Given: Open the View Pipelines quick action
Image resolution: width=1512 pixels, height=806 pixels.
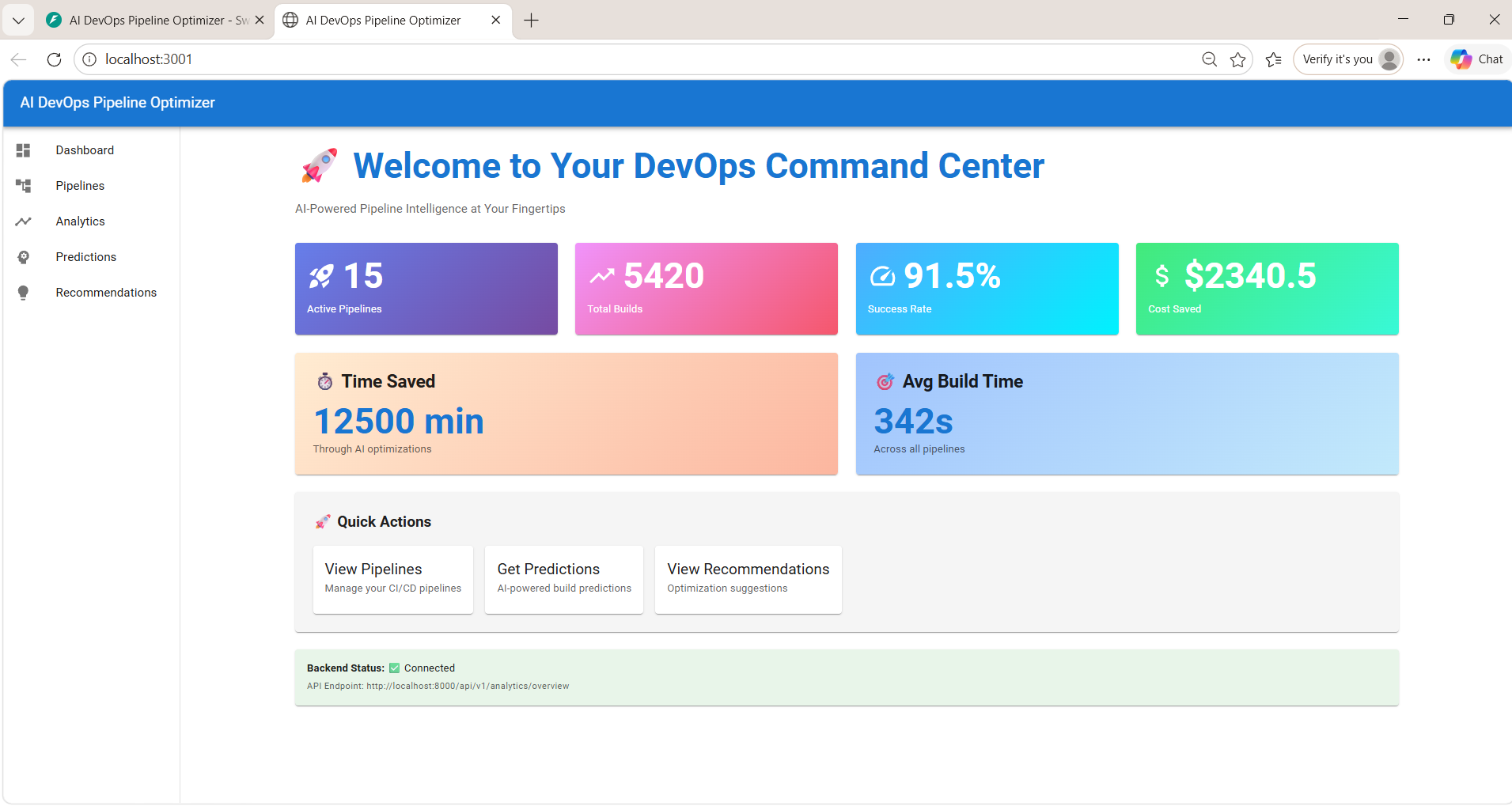Looking at the screenshot, I should coord(392,578).
